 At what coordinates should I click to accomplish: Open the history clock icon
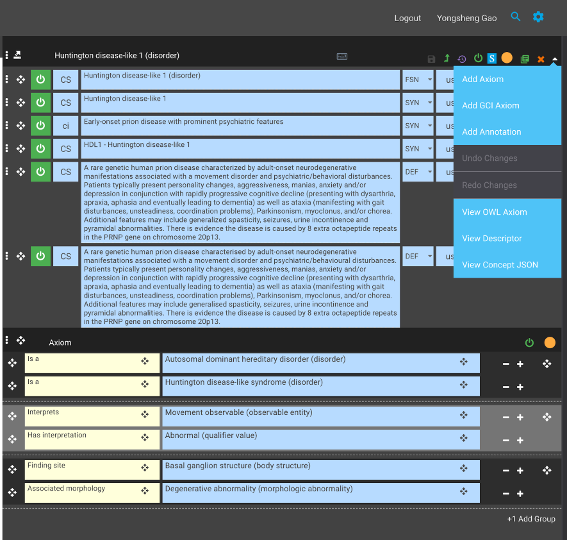pyautogui.click(x=462, y=59)
